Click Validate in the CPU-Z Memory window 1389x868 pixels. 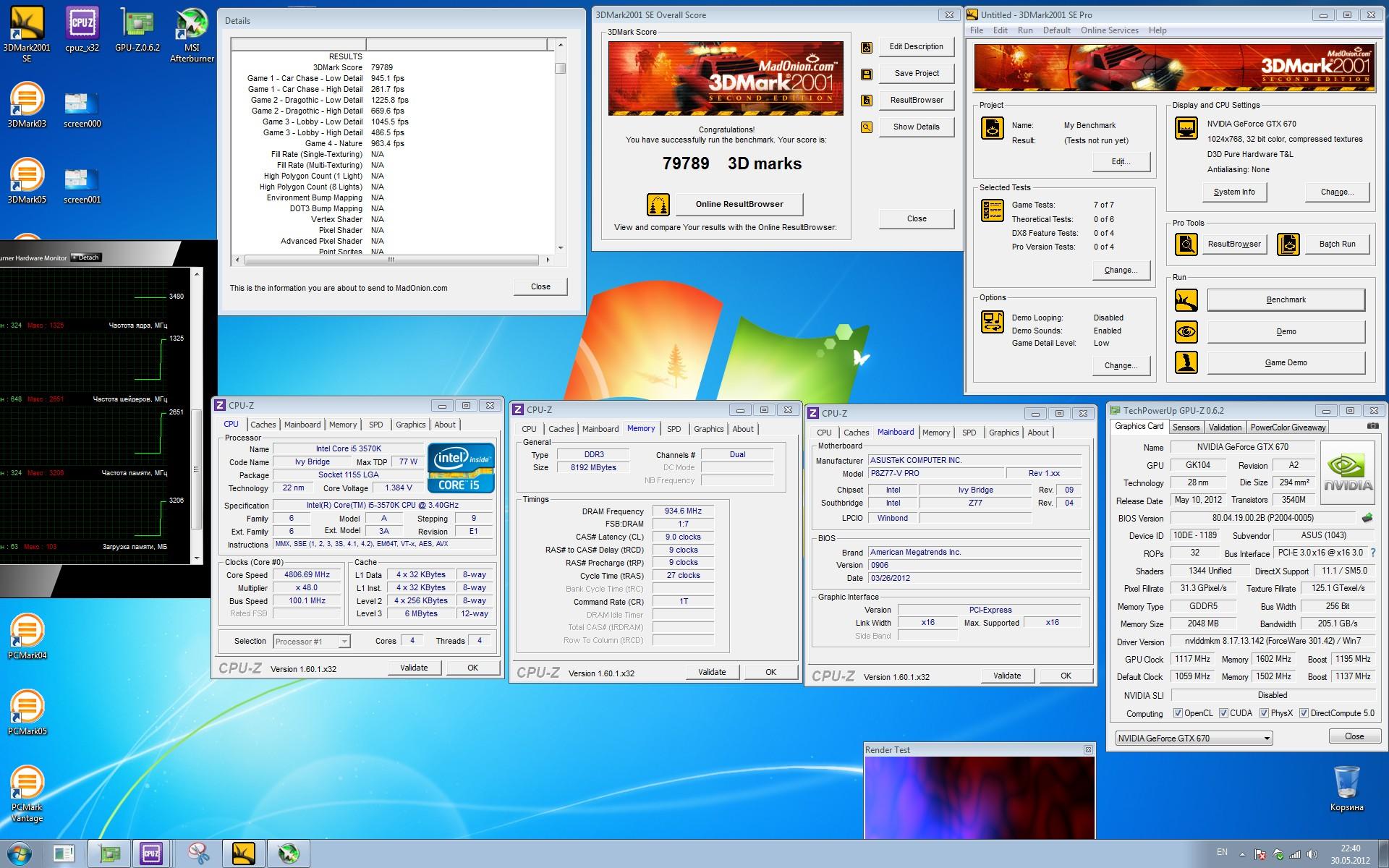point(712,673)
